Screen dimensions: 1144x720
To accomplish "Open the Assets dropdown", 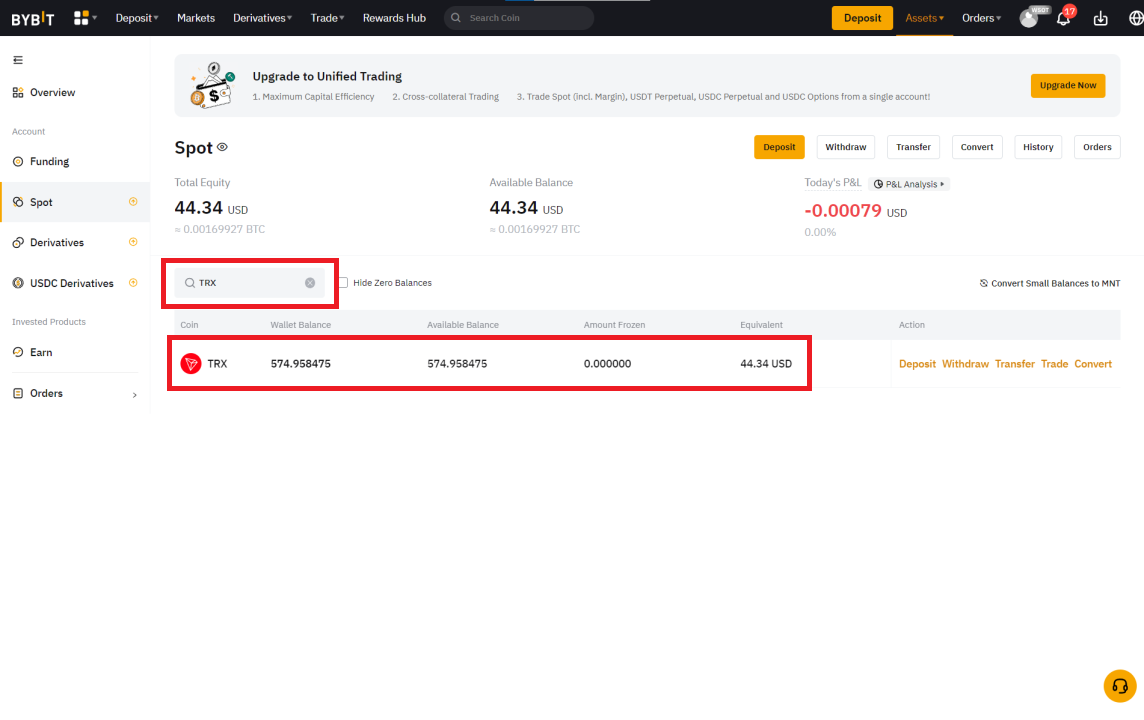I will point(924,18).
